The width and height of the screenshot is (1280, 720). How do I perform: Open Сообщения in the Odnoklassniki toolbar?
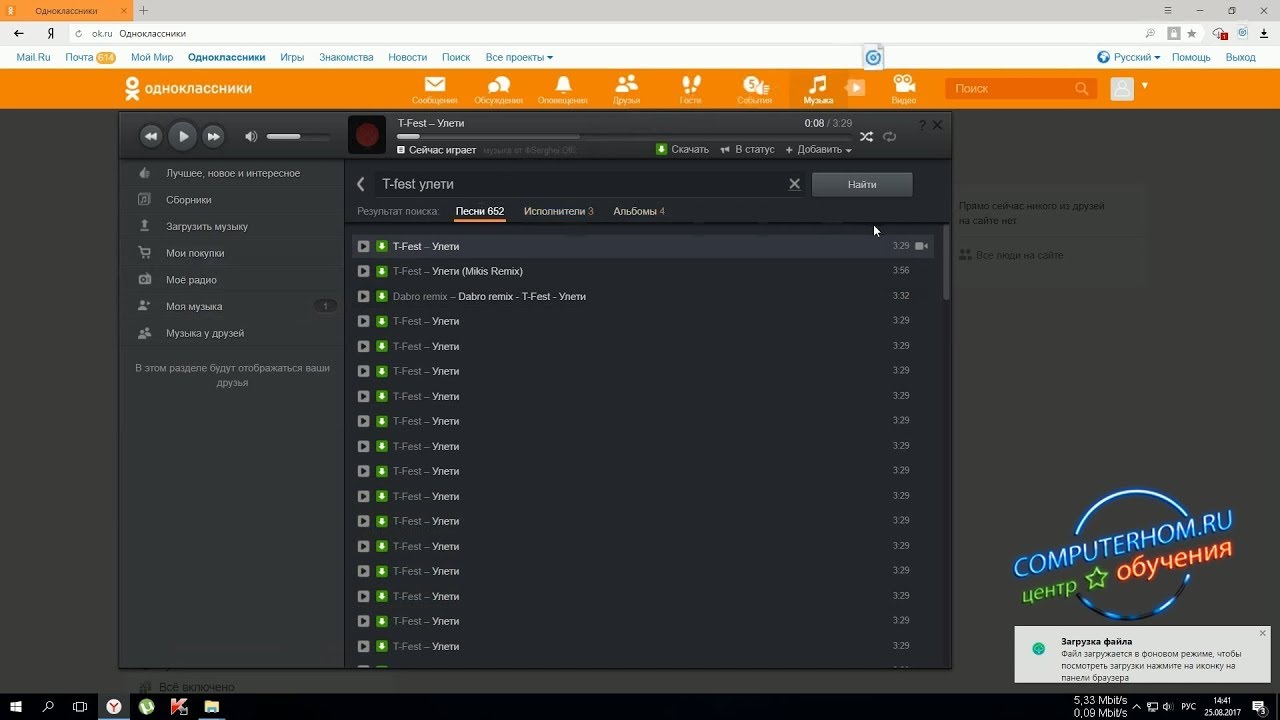click(x=434, y=89)
